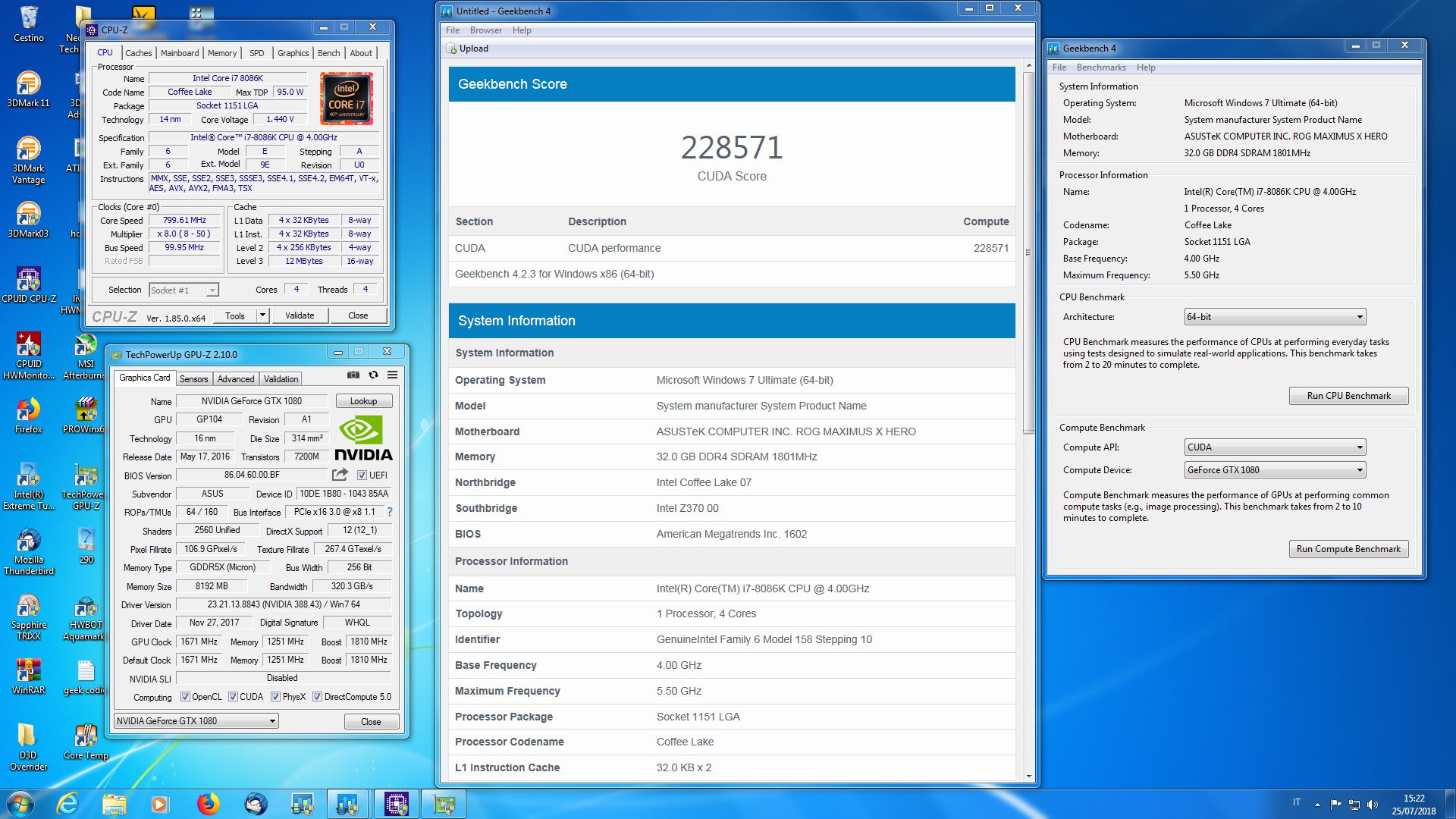Toggle the DirectCompute 5.0 checkbox

click(x=318, y=697)
